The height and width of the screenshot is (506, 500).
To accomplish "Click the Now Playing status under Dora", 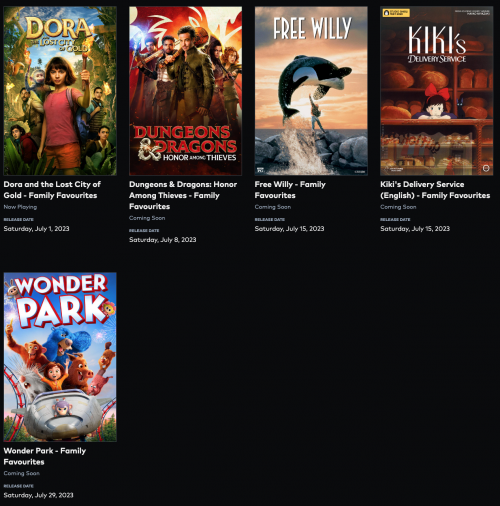I will pos(20,207).
